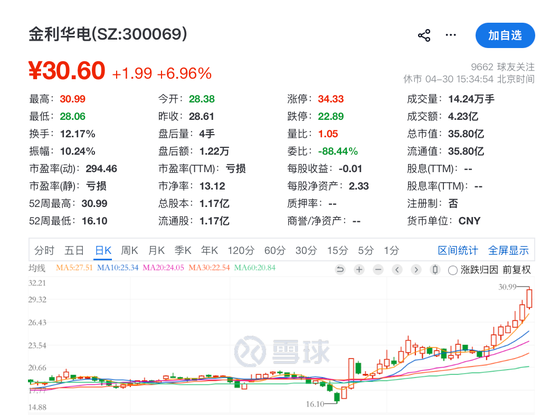550x415 pixels.
Task: Click the 成交量 value 14.24万手
Action: click(x=471, y=99)
